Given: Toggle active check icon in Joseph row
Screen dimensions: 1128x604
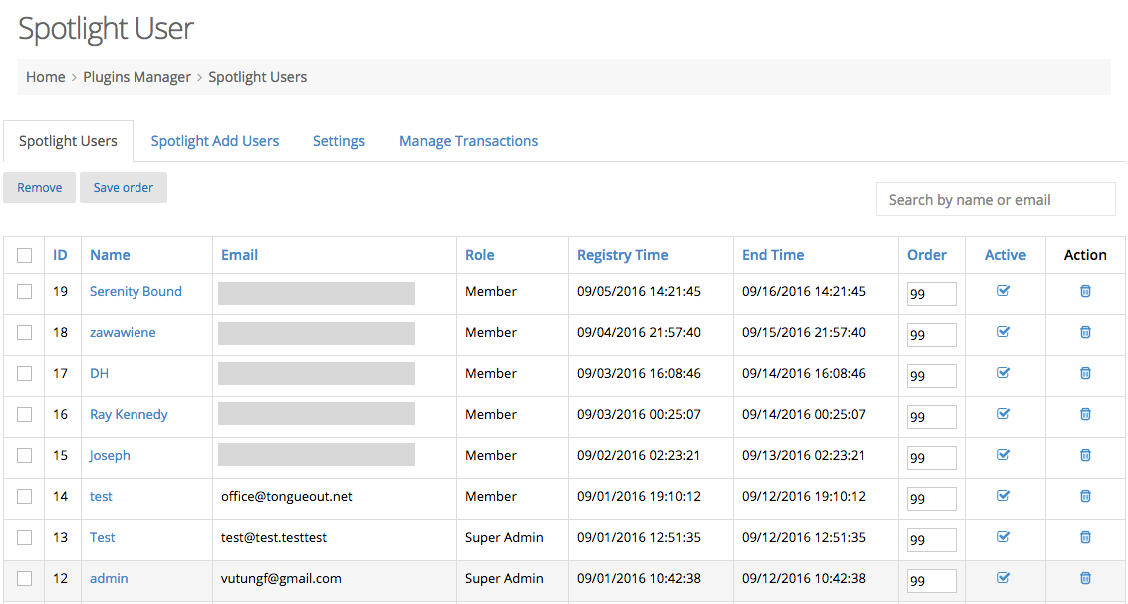Looking at the screenshot, I should pyautogui.click(x=1004, y=454).
